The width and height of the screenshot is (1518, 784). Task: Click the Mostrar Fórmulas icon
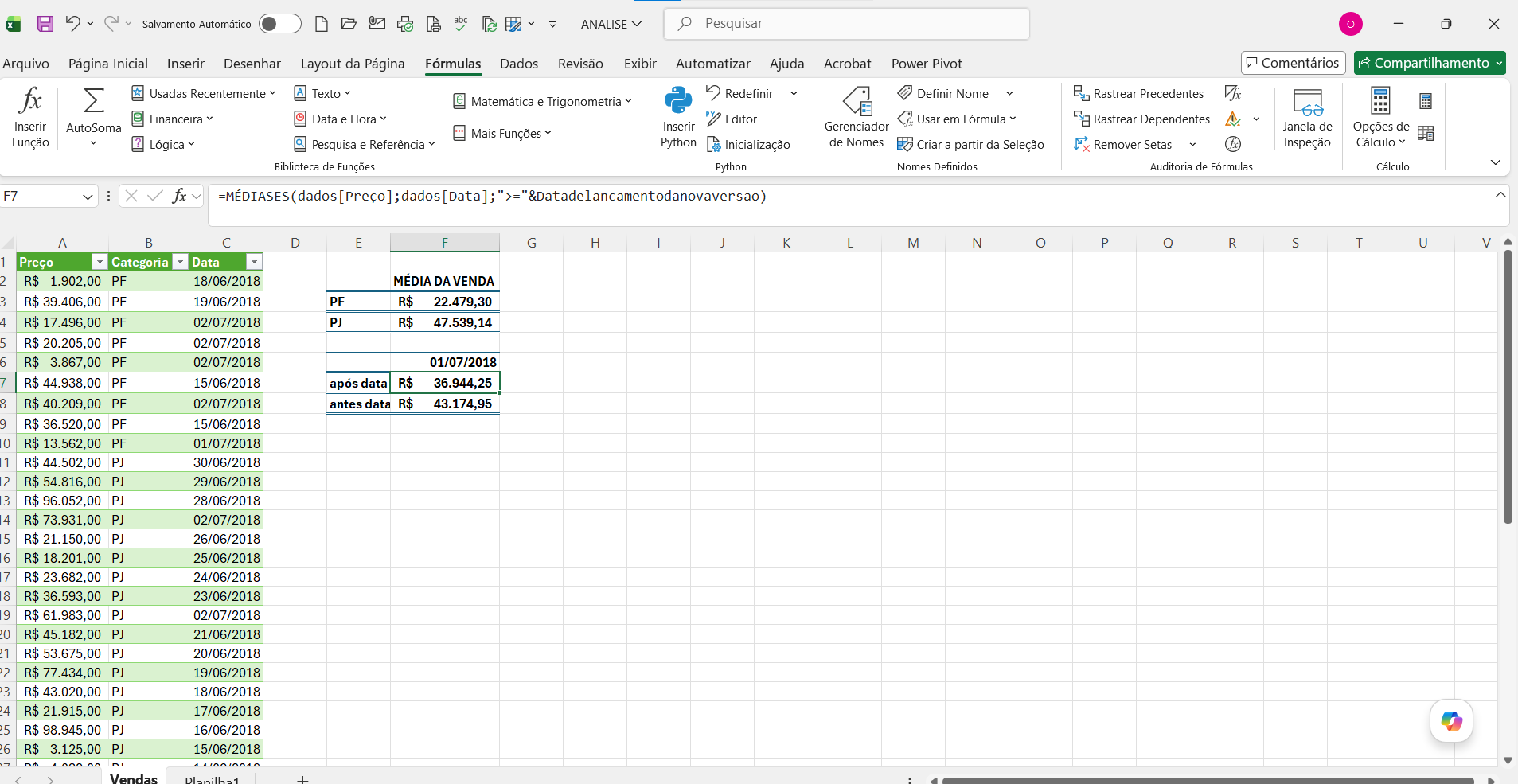(x=1233, y=94)
